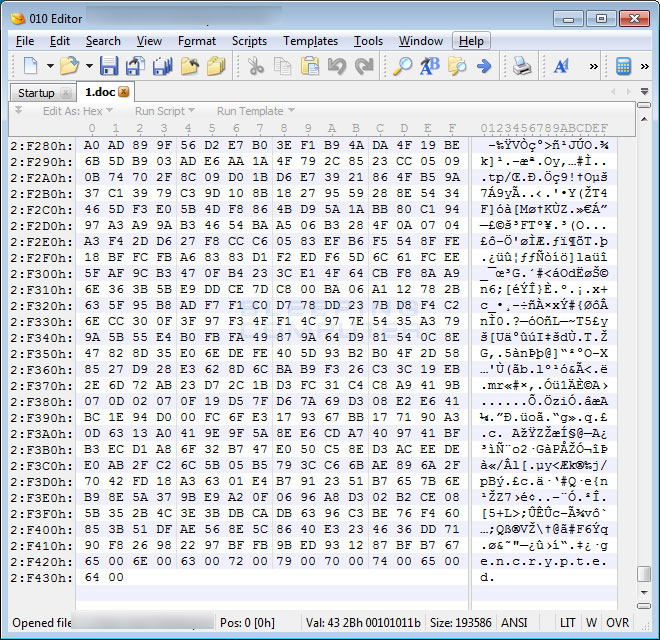Click the Val: 43 2Bh status field

[363, 622]
